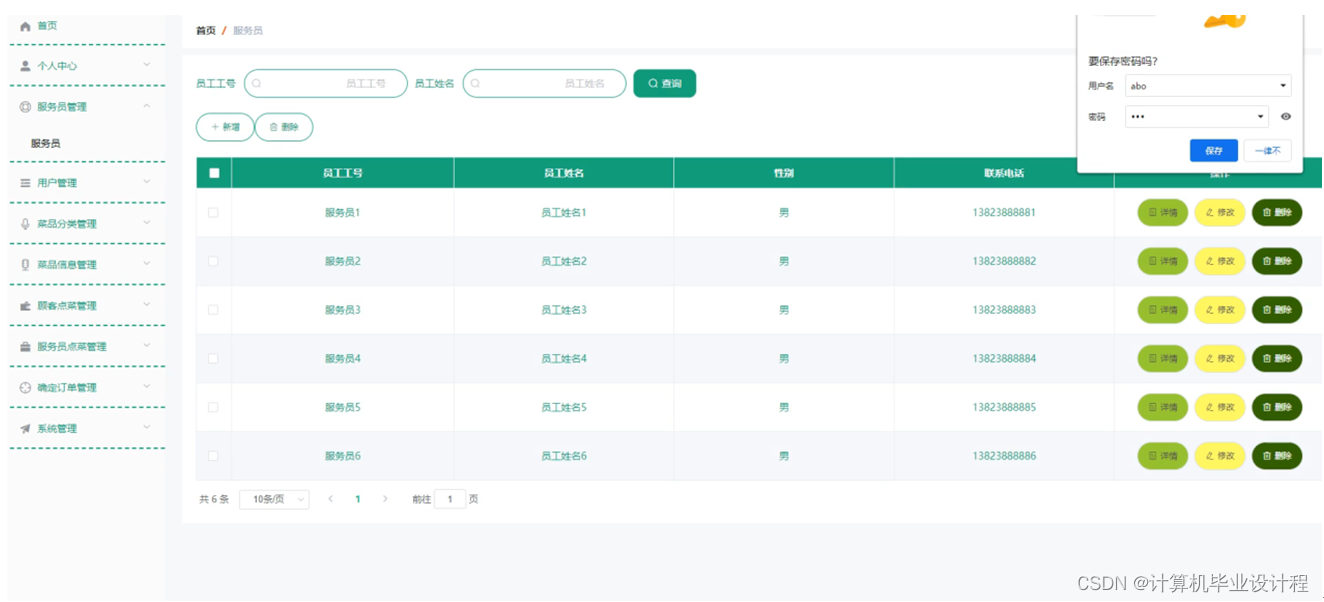This screenshot has width=1324, height=602.
Task: Toggle the select-all checkbox in table header
Action: (214, 173)
